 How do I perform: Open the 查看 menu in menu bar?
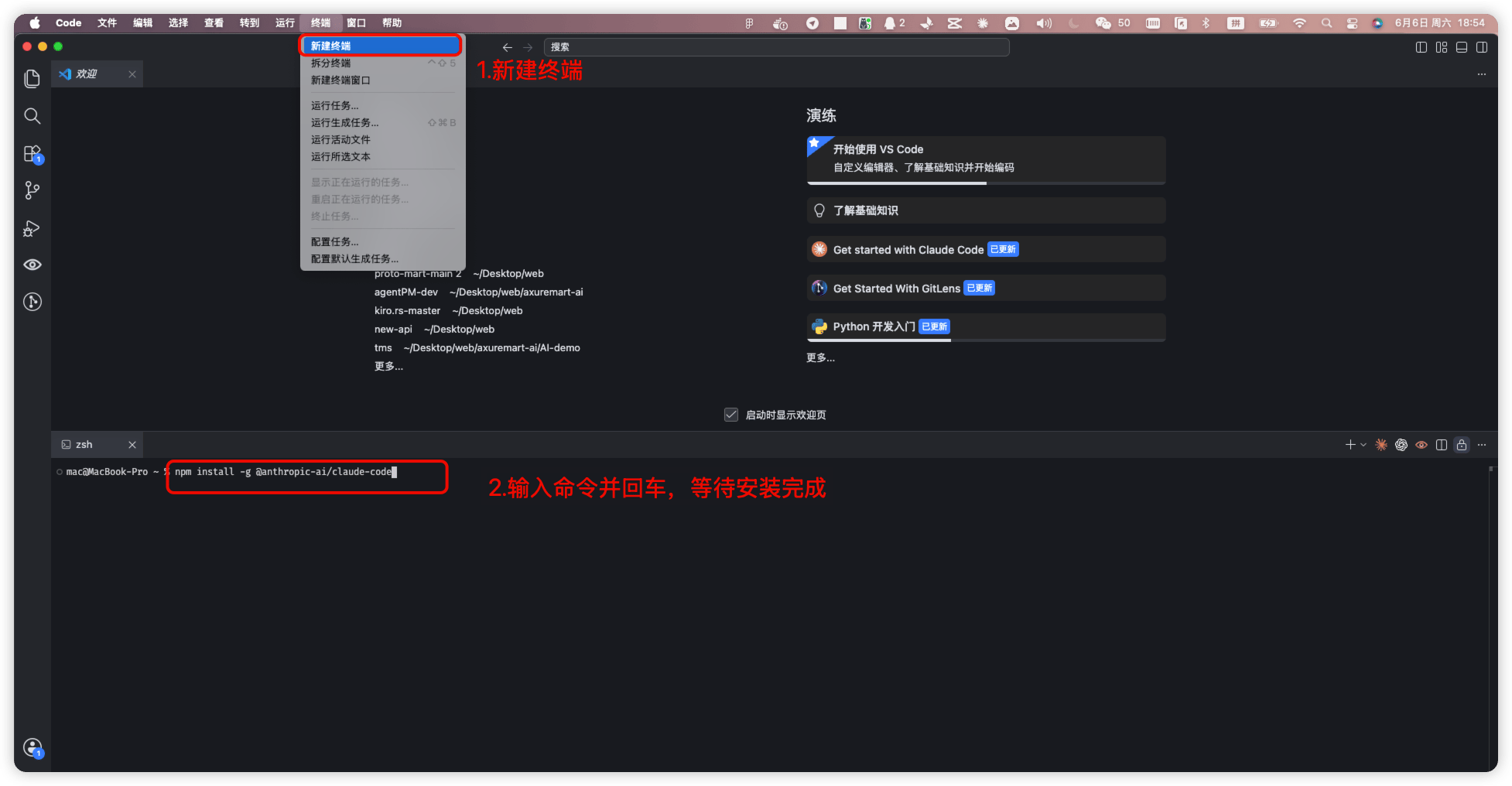pos(214,23)
